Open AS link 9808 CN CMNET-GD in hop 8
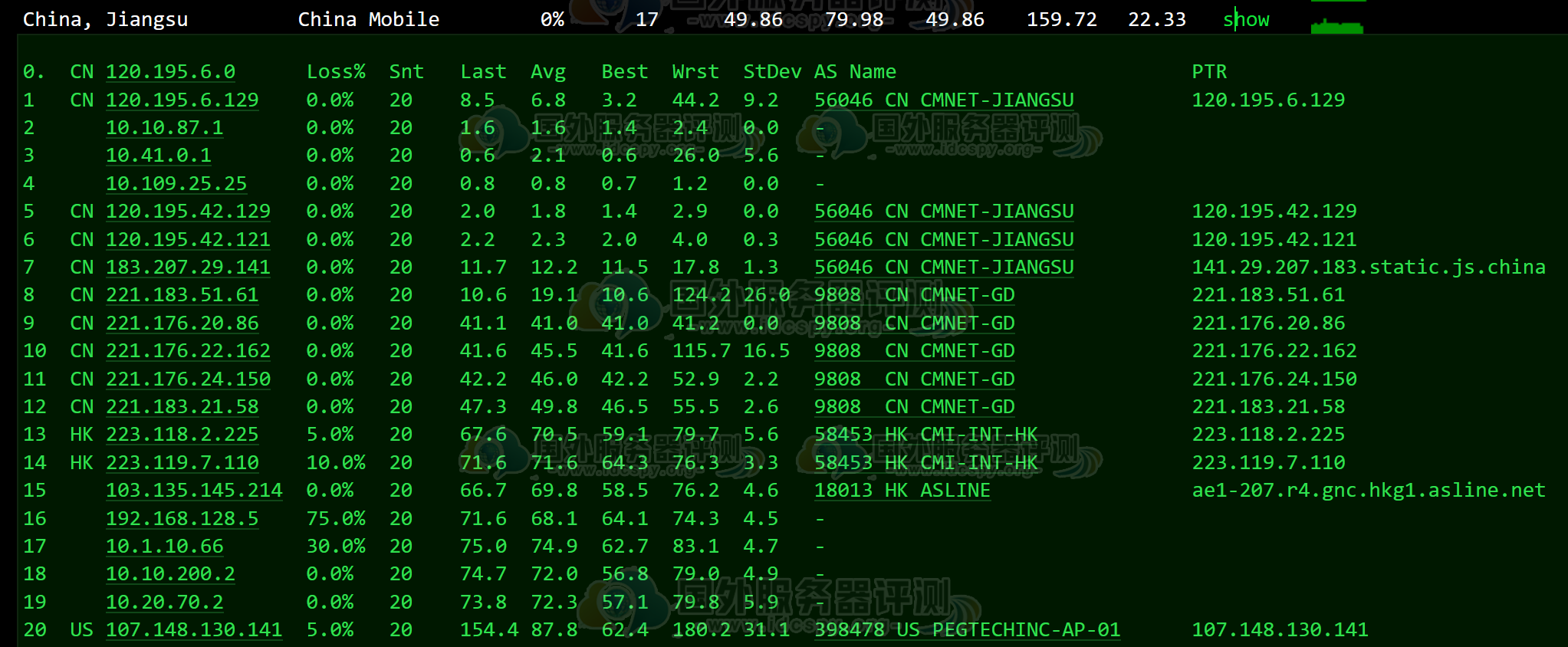 point(915,295)
